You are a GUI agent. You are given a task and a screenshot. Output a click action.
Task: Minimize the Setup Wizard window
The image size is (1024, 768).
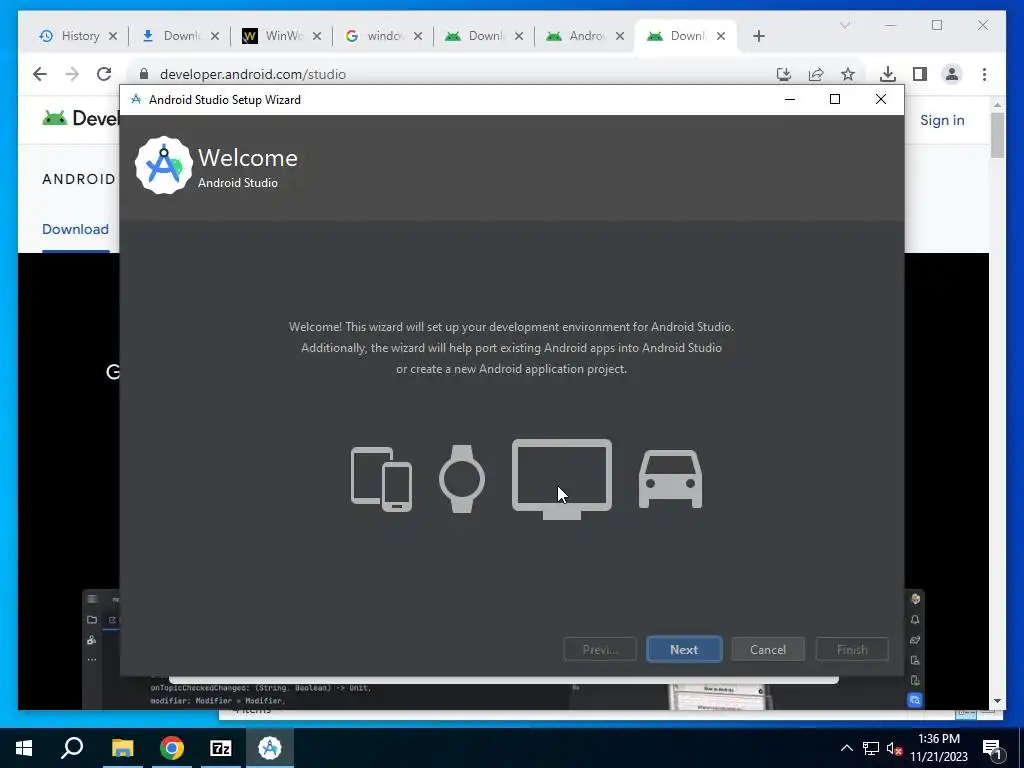pyautogui.click(x=790, y=99)
